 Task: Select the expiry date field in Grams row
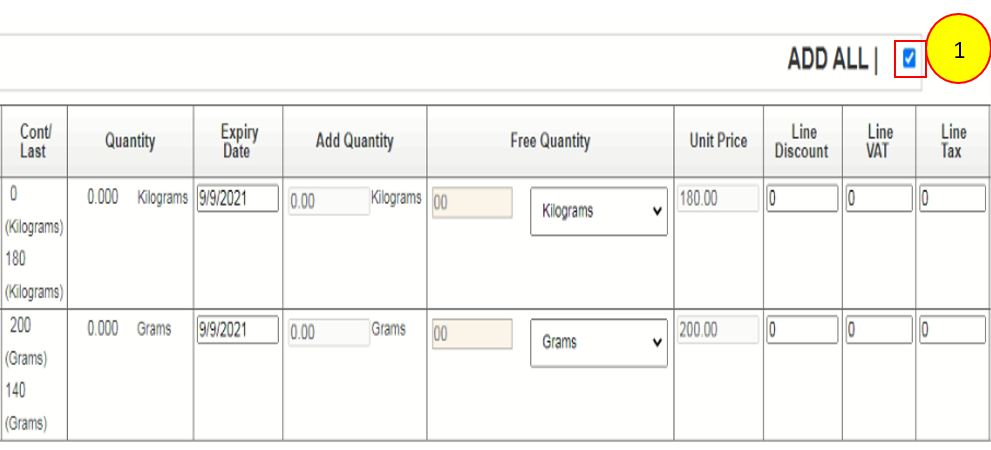tap(237, 330)
